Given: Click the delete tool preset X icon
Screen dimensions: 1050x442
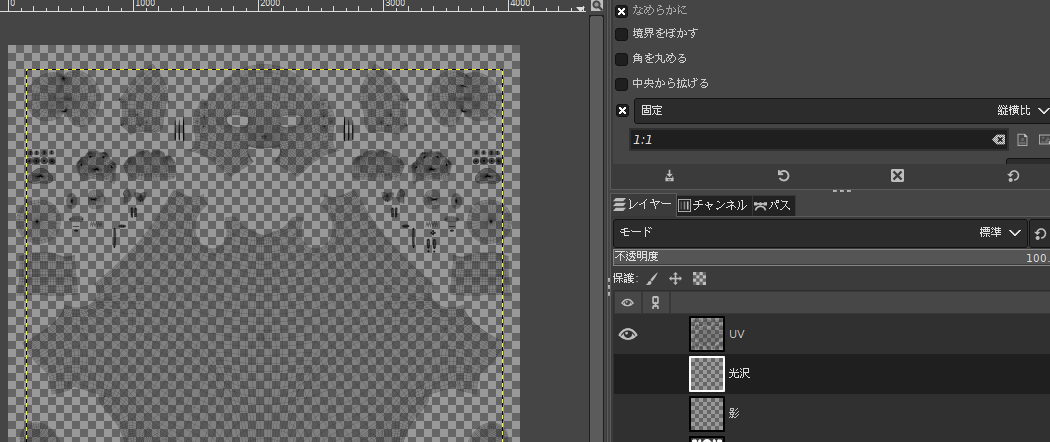Looking at the screenshot, I should coord(897,175).
